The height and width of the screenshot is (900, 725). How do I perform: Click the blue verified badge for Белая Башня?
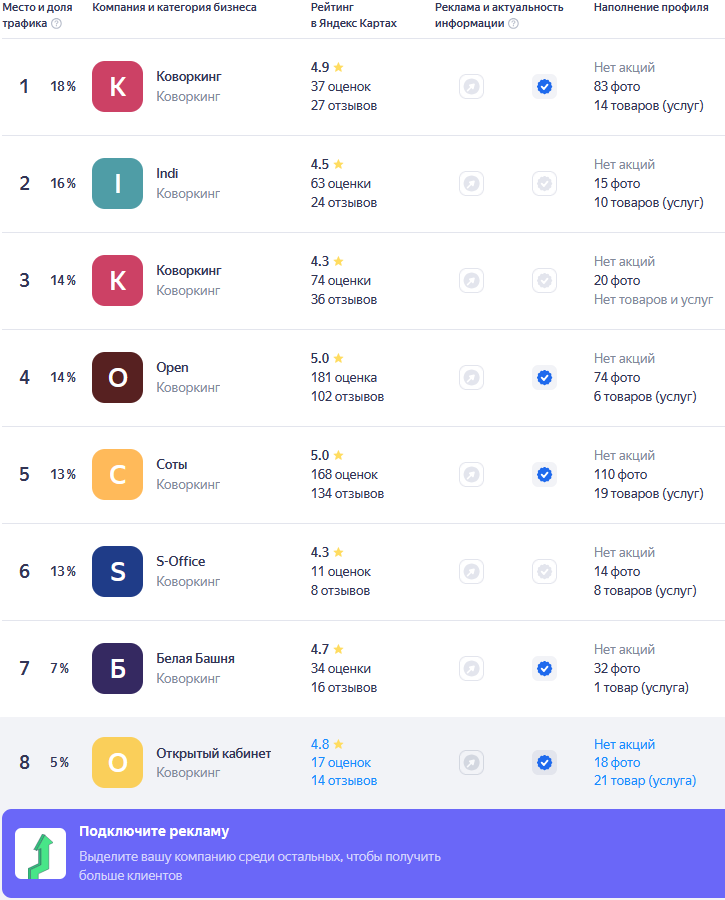click(x=544, y=669)
